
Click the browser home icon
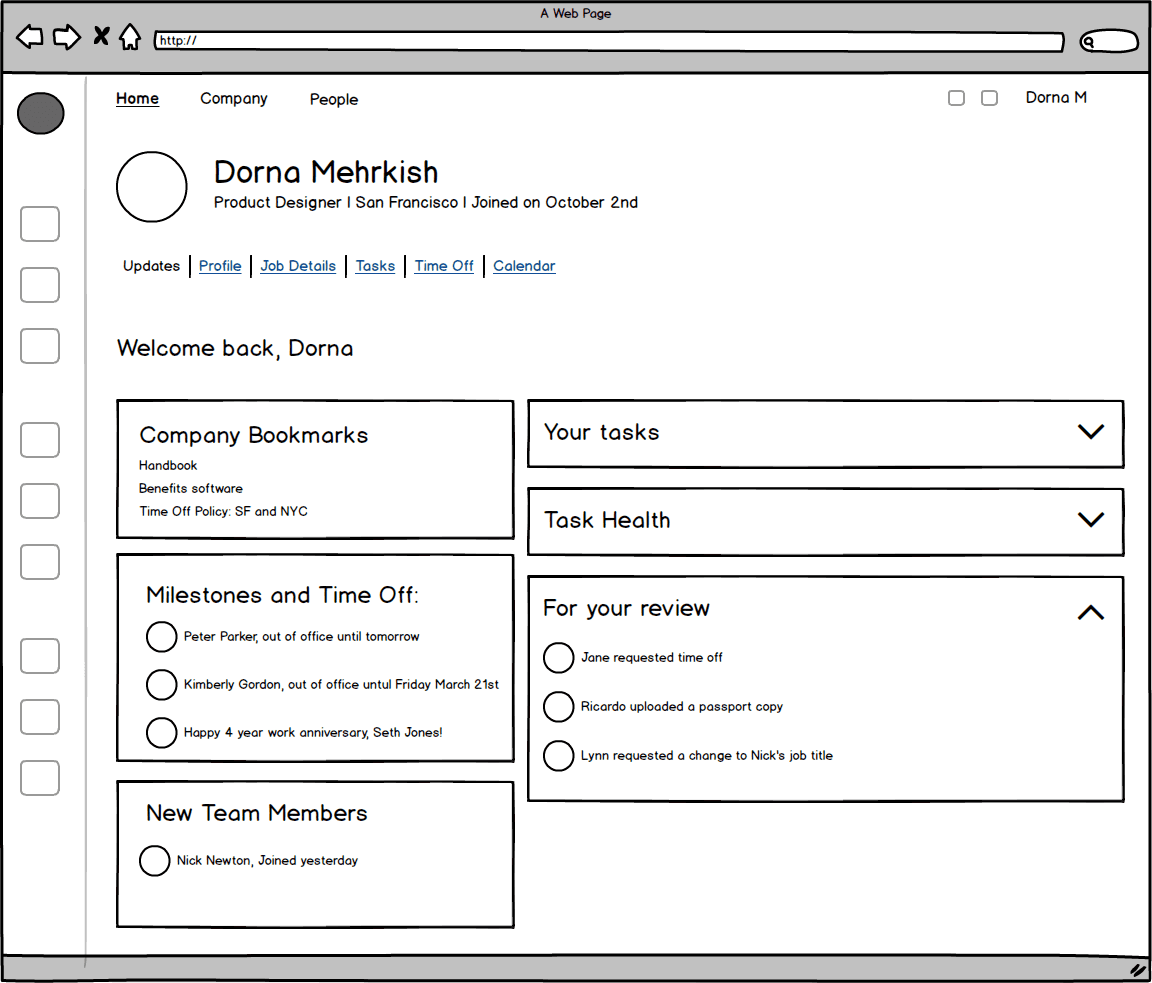[x=130, y=37]
